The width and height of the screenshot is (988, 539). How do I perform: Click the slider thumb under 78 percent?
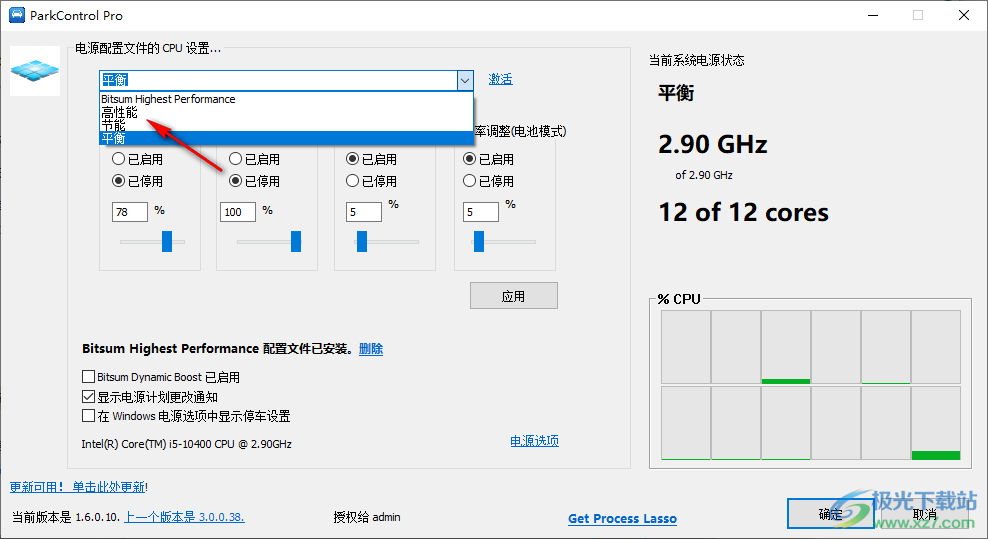click(x=167, y=241)
